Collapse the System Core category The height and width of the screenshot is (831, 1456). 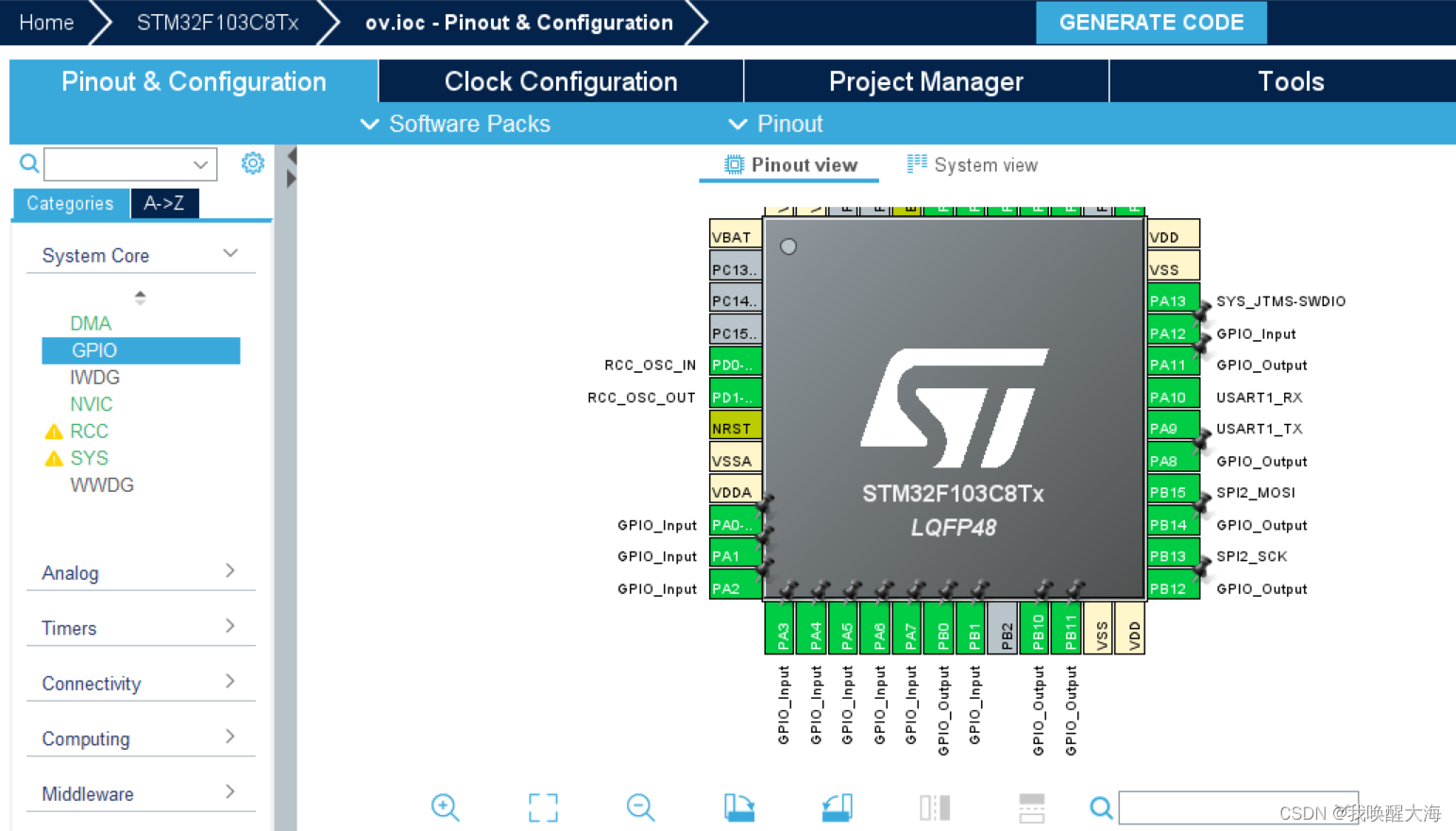(x=229, y=253)
